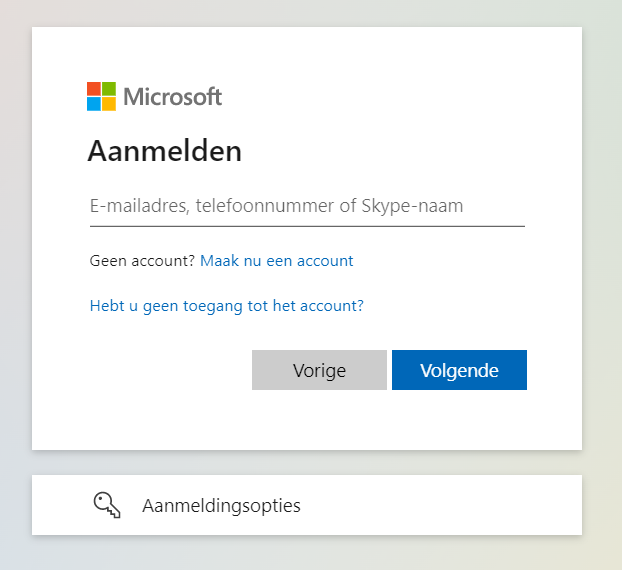This screenshot has width=622, height=570.
Task: Click the yellow square in Microsoft logo
Action: click(x=108, y=103)
